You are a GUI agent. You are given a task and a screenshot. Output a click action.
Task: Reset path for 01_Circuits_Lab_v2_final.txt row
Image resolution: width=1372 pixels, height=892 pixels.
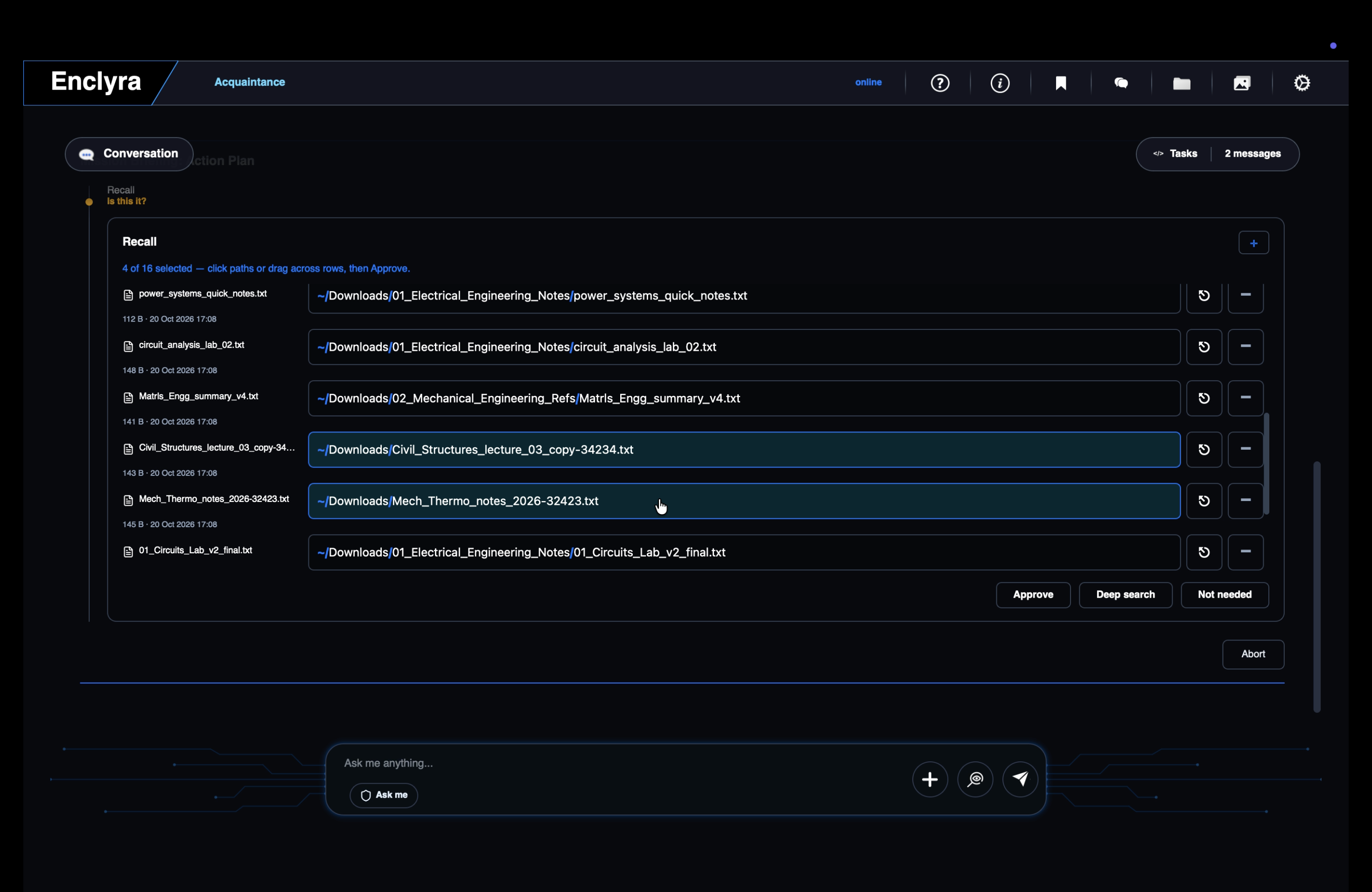[x=1204, y=552]
